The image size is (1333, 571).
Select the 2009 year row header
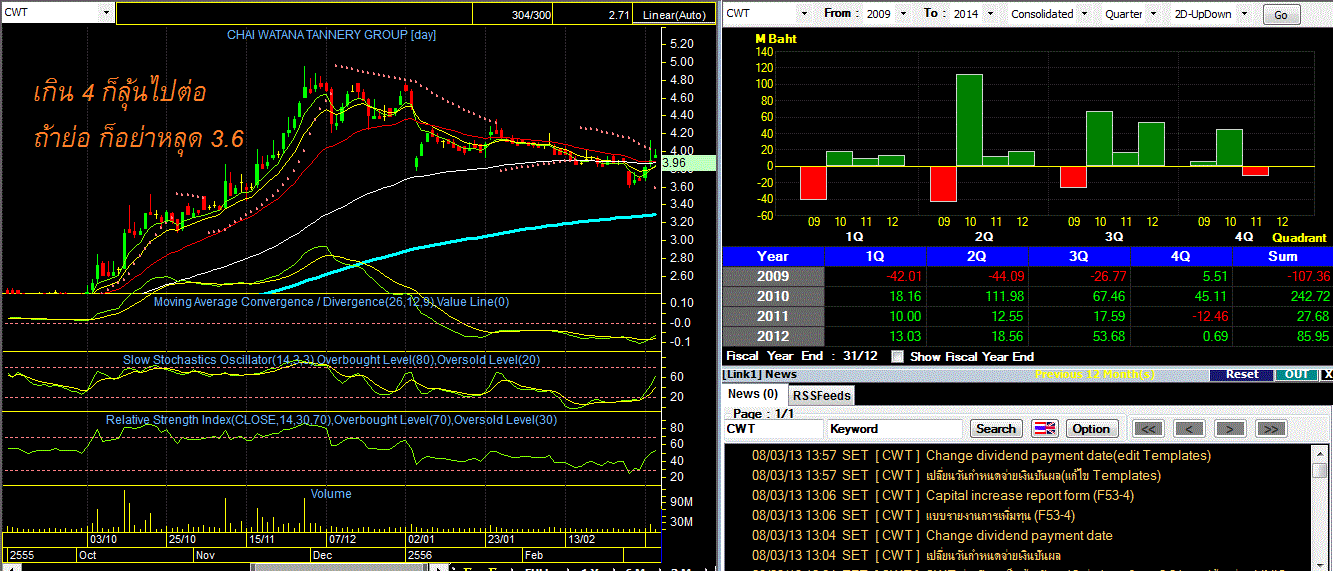pyautogui.click(x=773, y=276)
